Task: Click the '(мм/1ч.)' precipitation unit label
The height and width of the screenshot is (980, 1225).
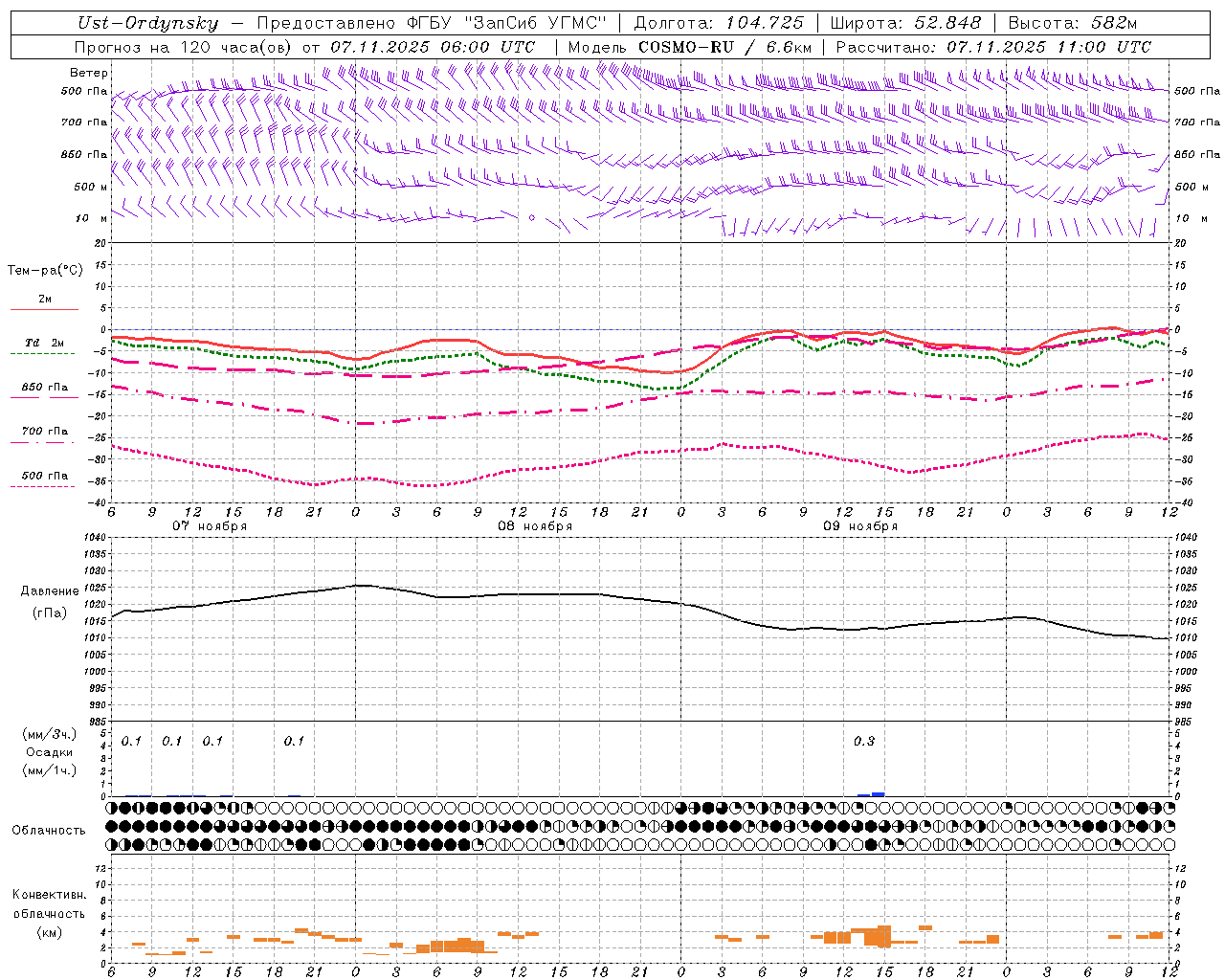Action: tap(50, 770)
